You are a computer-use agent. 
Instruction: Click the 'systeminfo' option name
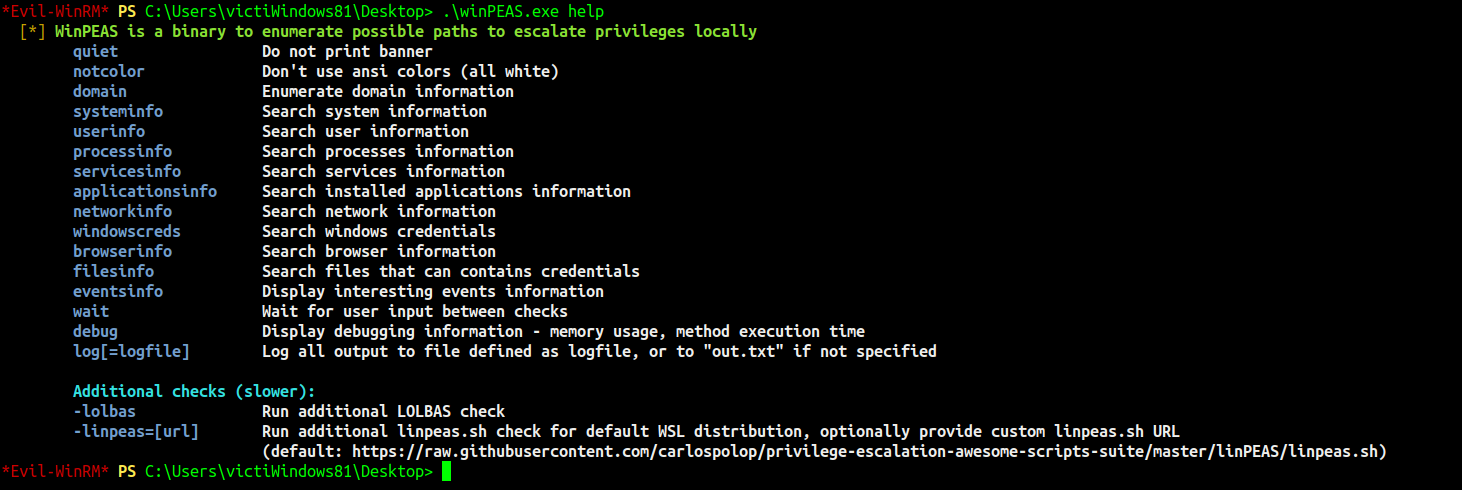click(x=117, y=111)
